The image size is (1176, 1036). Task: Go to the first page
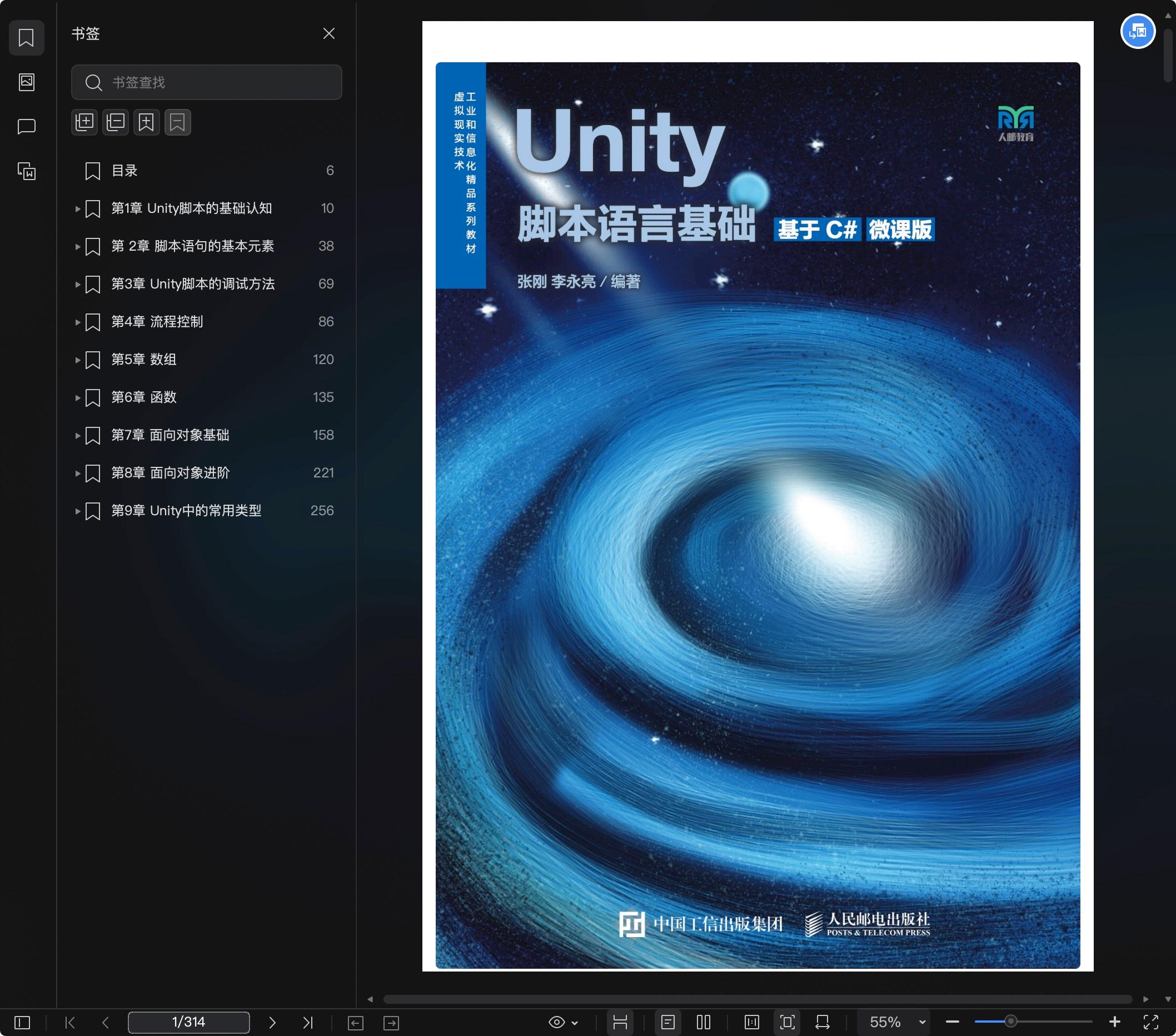point(70,1022)
